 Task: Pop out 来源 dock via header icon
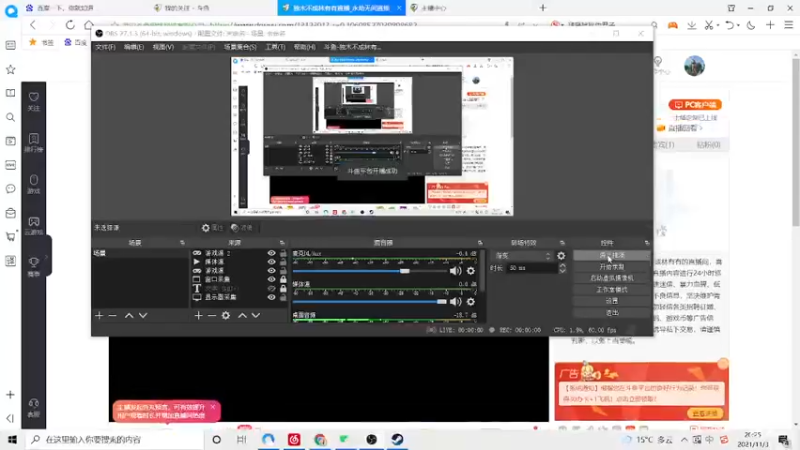click(x=282, y=243)
